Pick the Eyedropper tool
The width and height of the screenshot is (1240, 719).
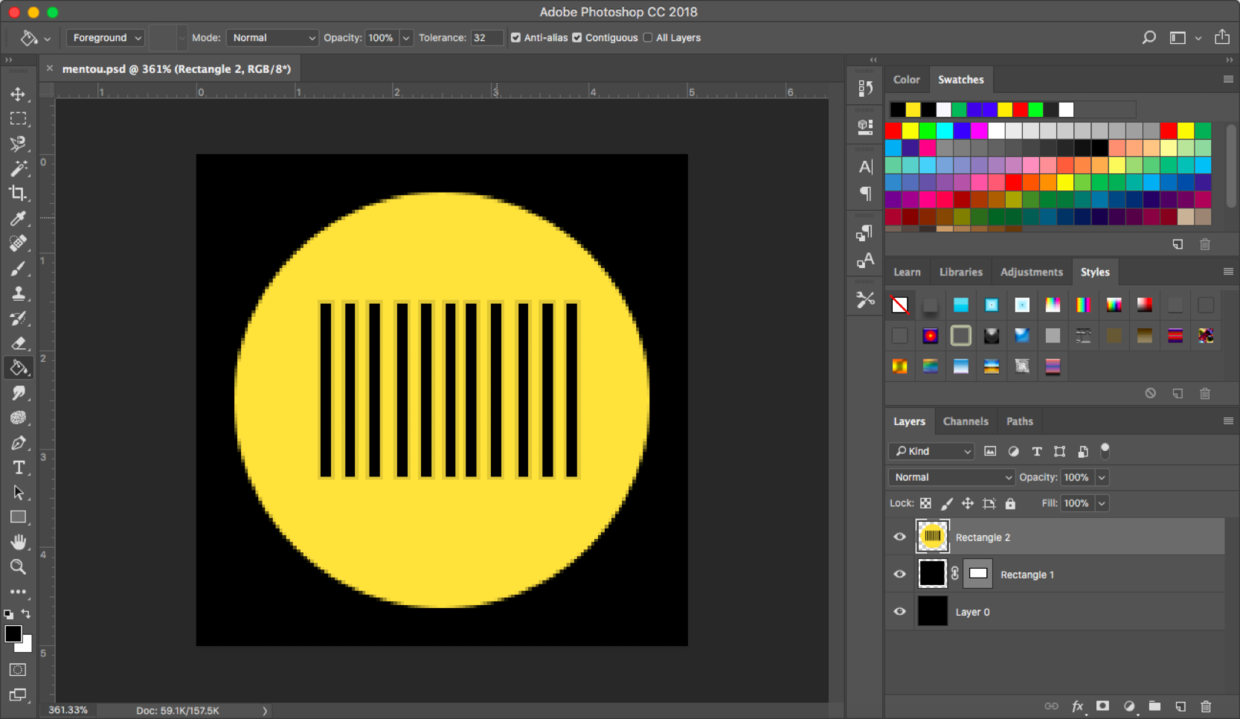(x=18, y=219)
